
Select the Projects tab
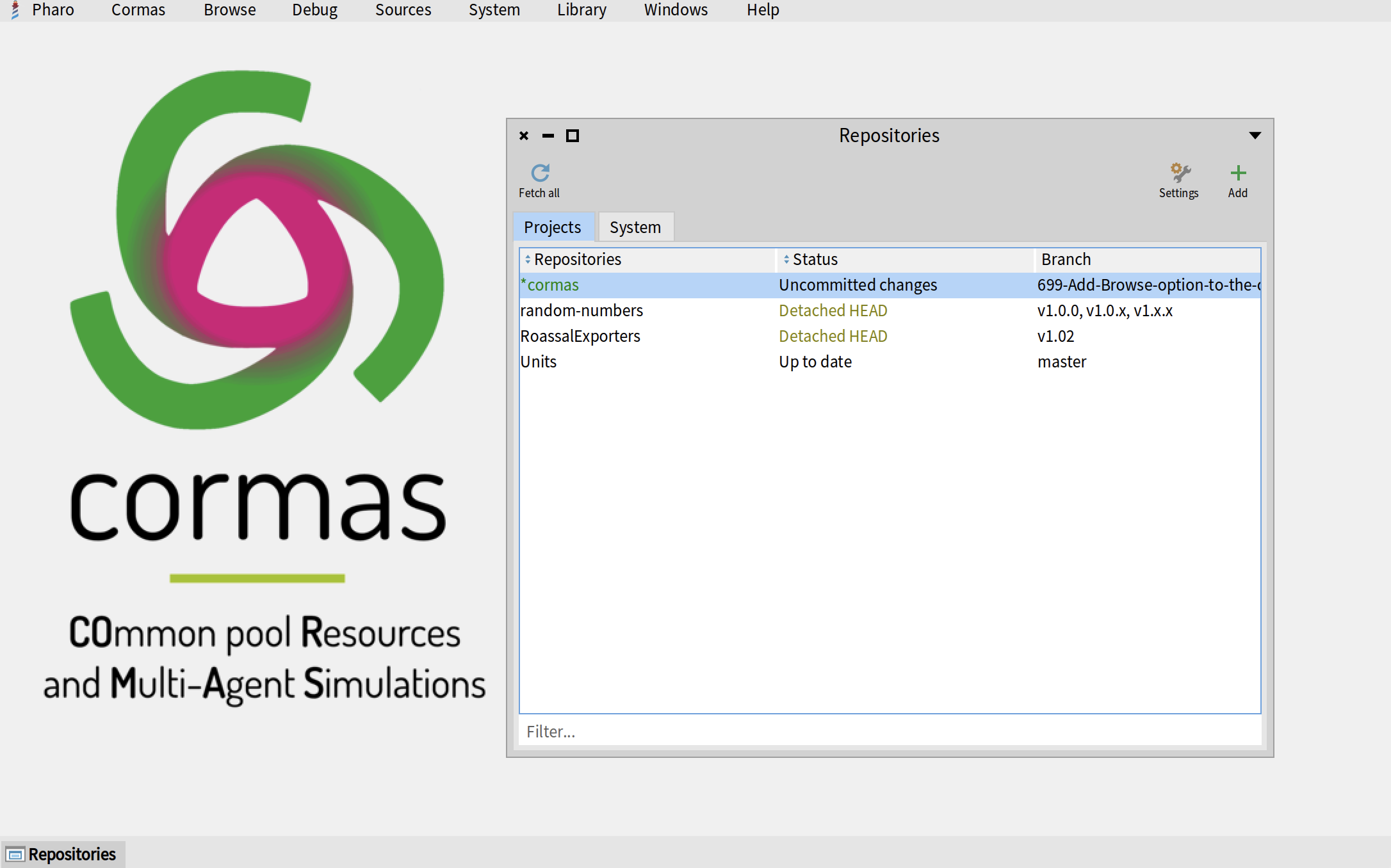(552, 227)
